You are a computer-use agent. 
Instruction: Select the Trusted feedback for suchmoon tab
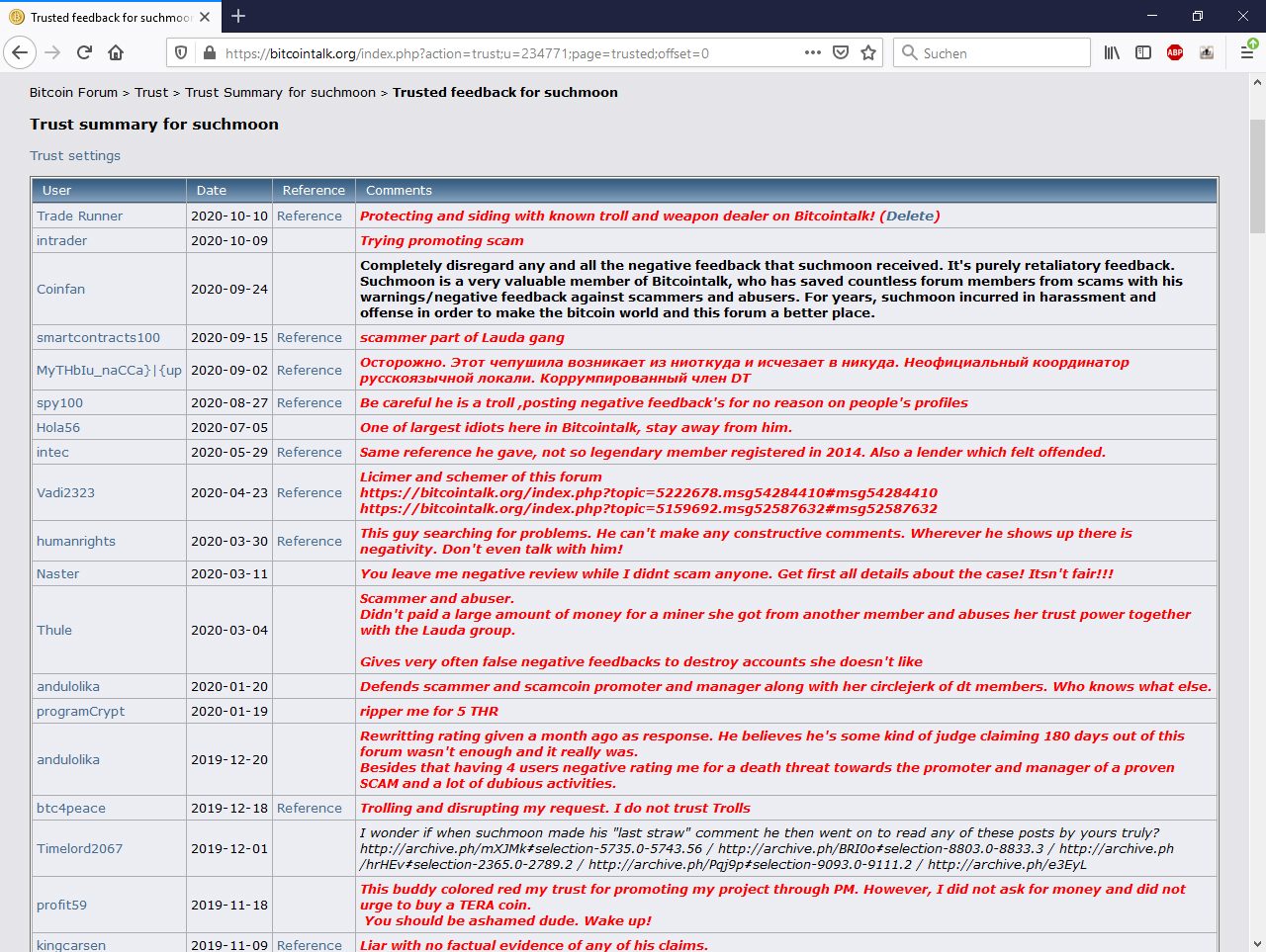coord(111,17)
